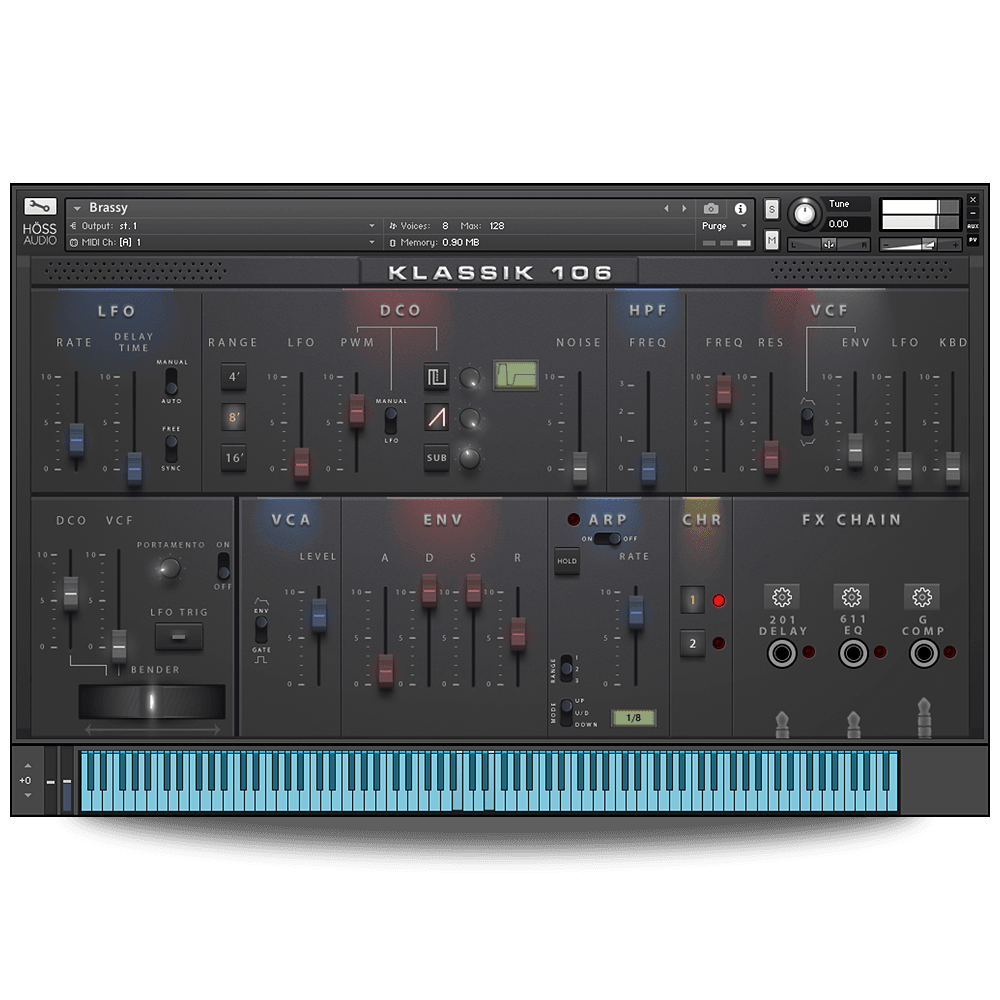The height and width of the screenshot is (1000, 1000).
Task: Select the pulse wave button in DCO
Action: coord(436,377)
